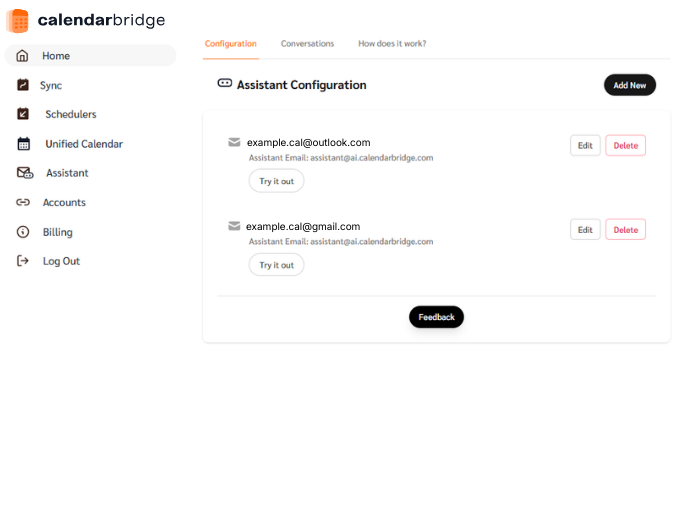700x527 pixels.
Task: Click the example.cal@outlook.com email text
Action: (x=308, y=142)
